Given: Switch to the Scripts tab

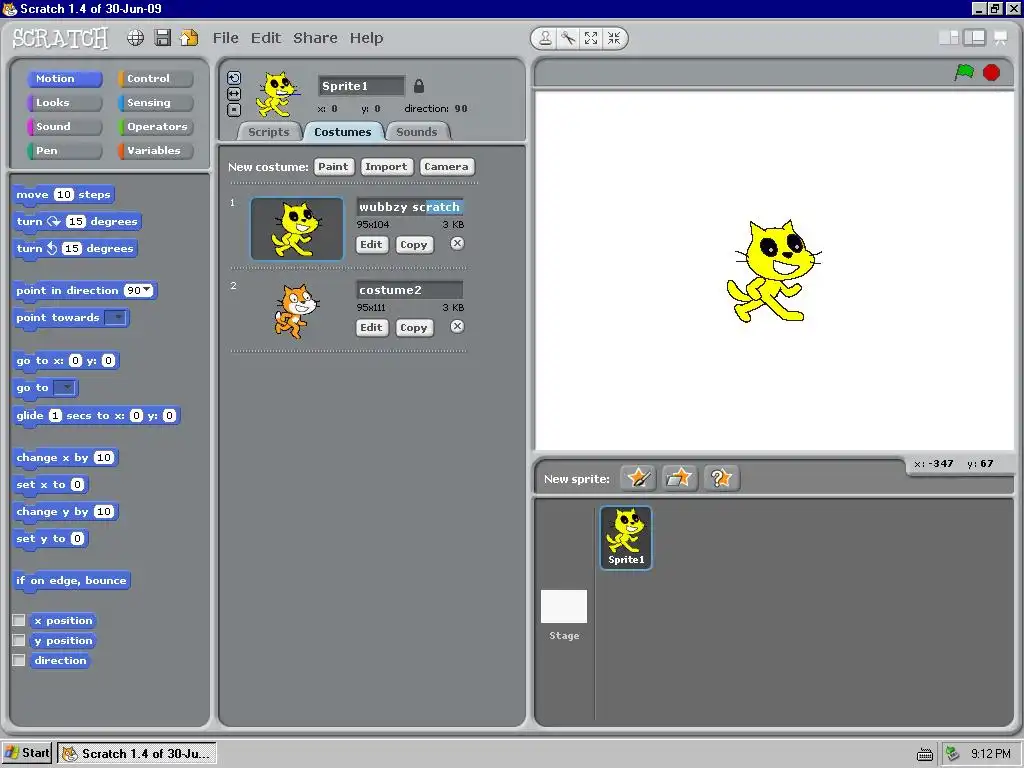Looking at the screenshot, I should point(268,132).
